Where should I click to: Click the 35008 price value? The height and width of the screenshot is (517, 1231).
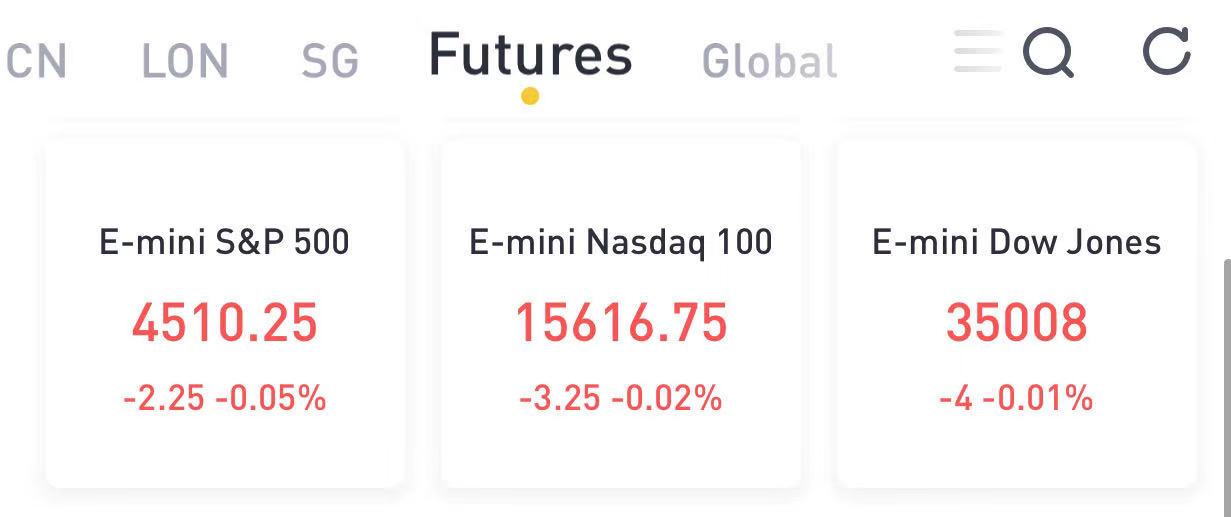tap(1017, 323)
